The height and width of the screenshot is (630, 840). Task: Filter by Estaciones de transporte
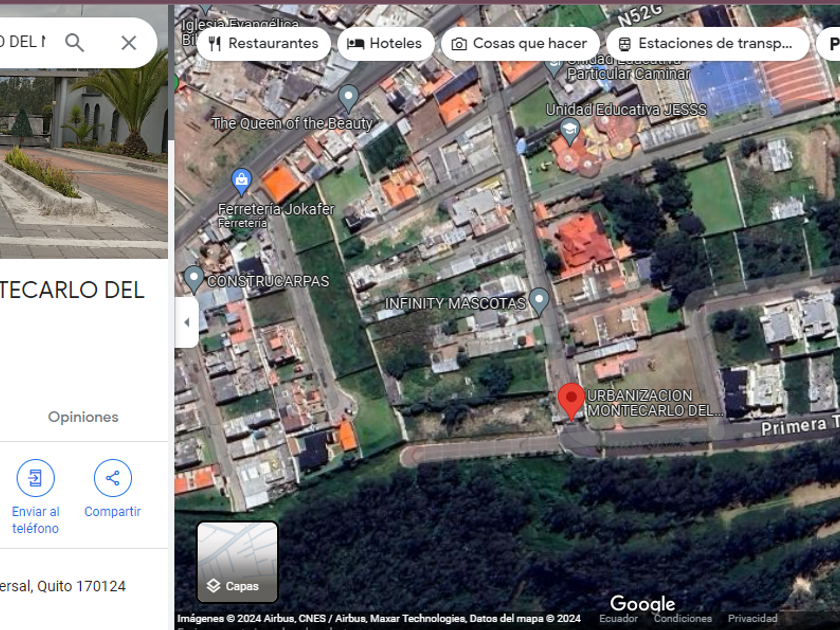pyautogui.click(x=707, y=43)
